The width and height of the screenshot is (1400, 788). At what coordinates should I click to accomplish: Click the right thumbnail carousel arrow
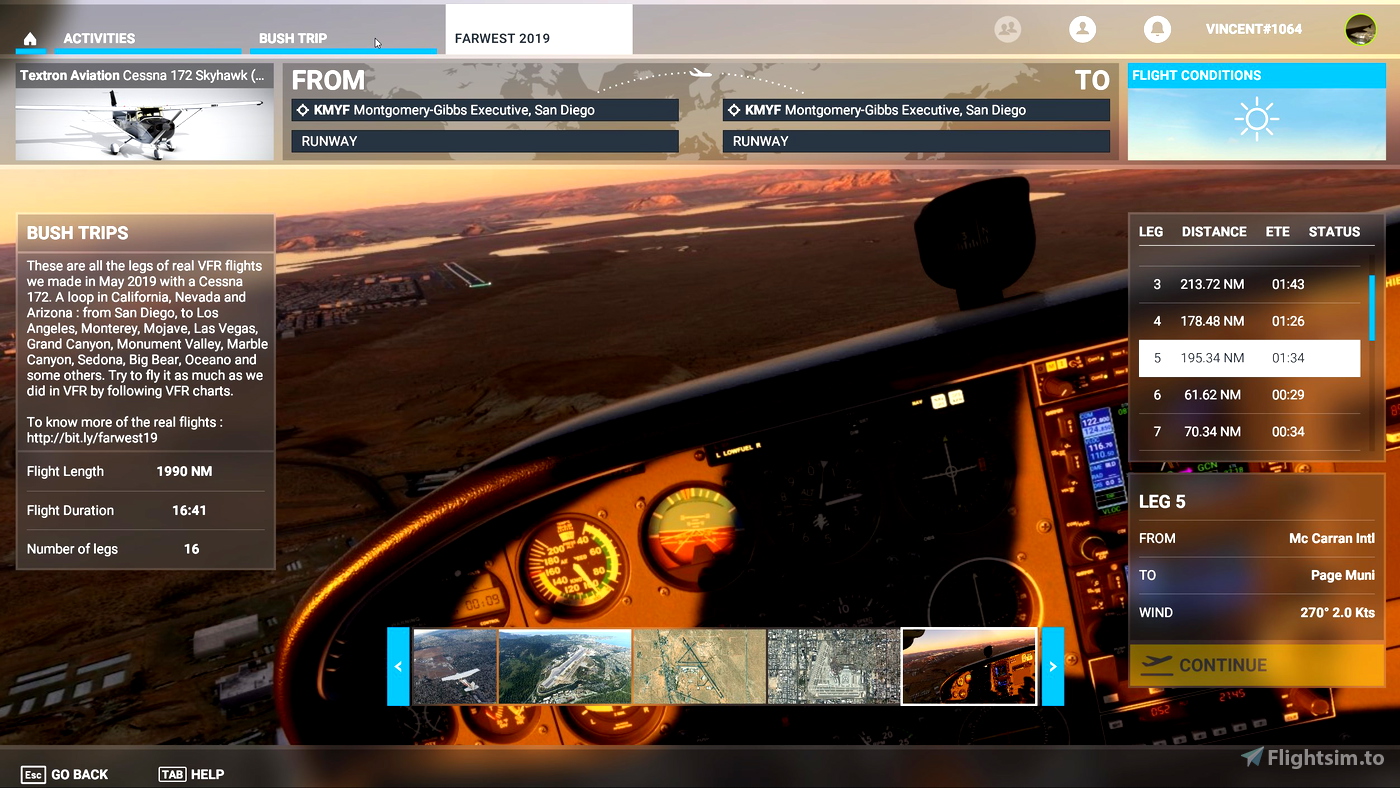click(1052, 666)
